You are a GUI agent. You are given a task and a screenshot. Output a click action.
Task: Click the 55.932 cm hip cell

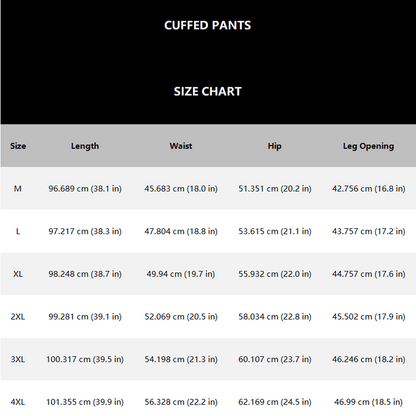(275, 274)
